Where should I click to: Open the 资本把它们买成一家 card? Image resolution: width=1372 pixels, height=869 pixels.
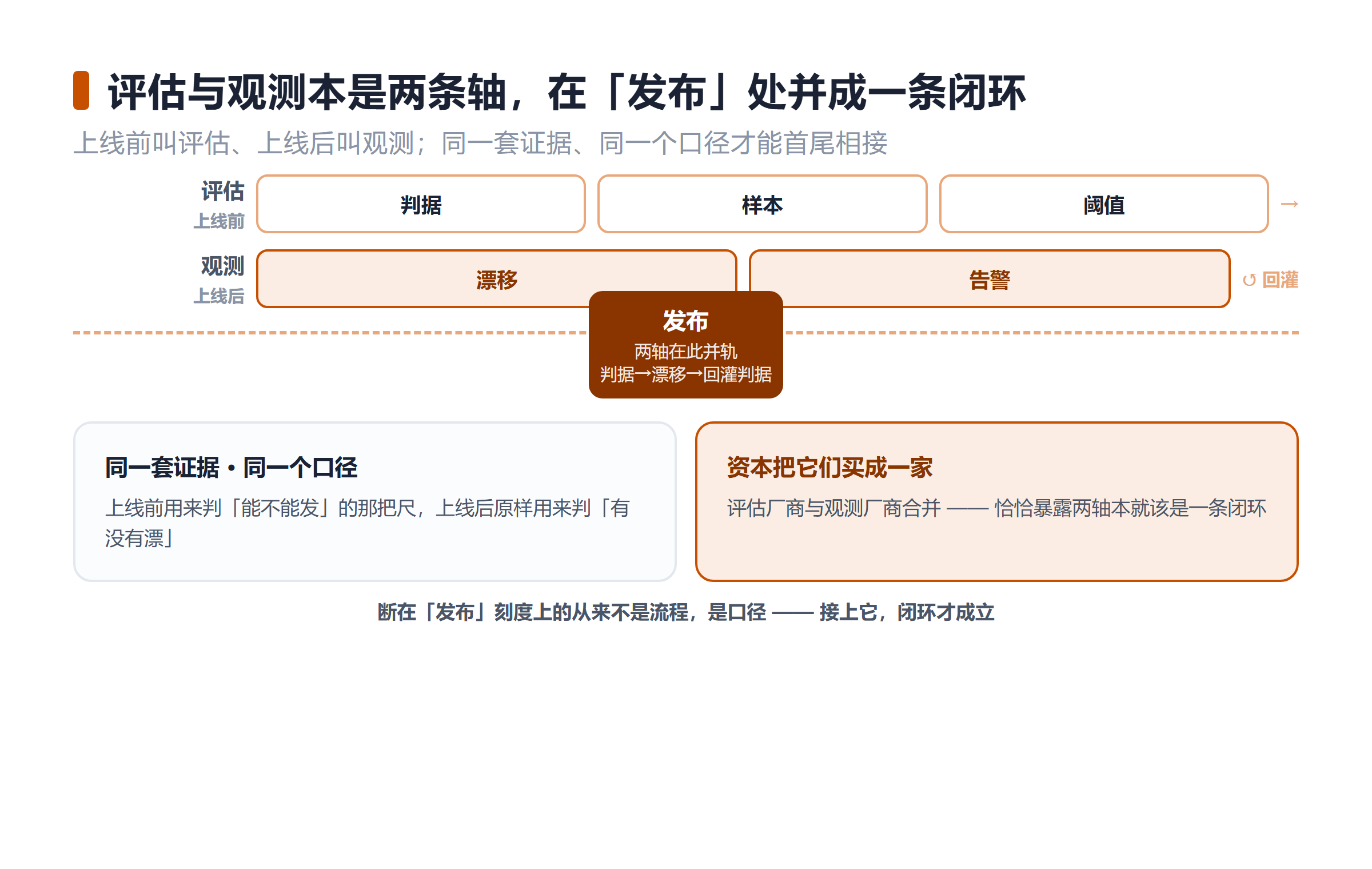coord(997,502)
